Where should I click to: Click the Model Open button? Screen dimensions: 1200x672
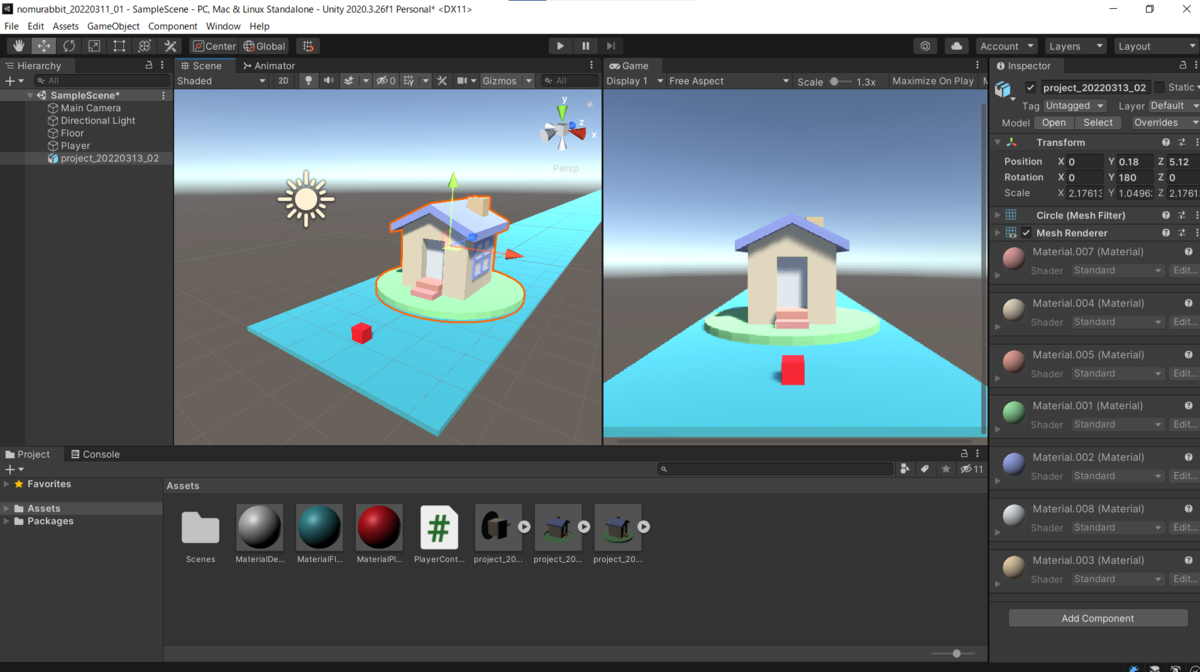click(x=1054, y=123)
